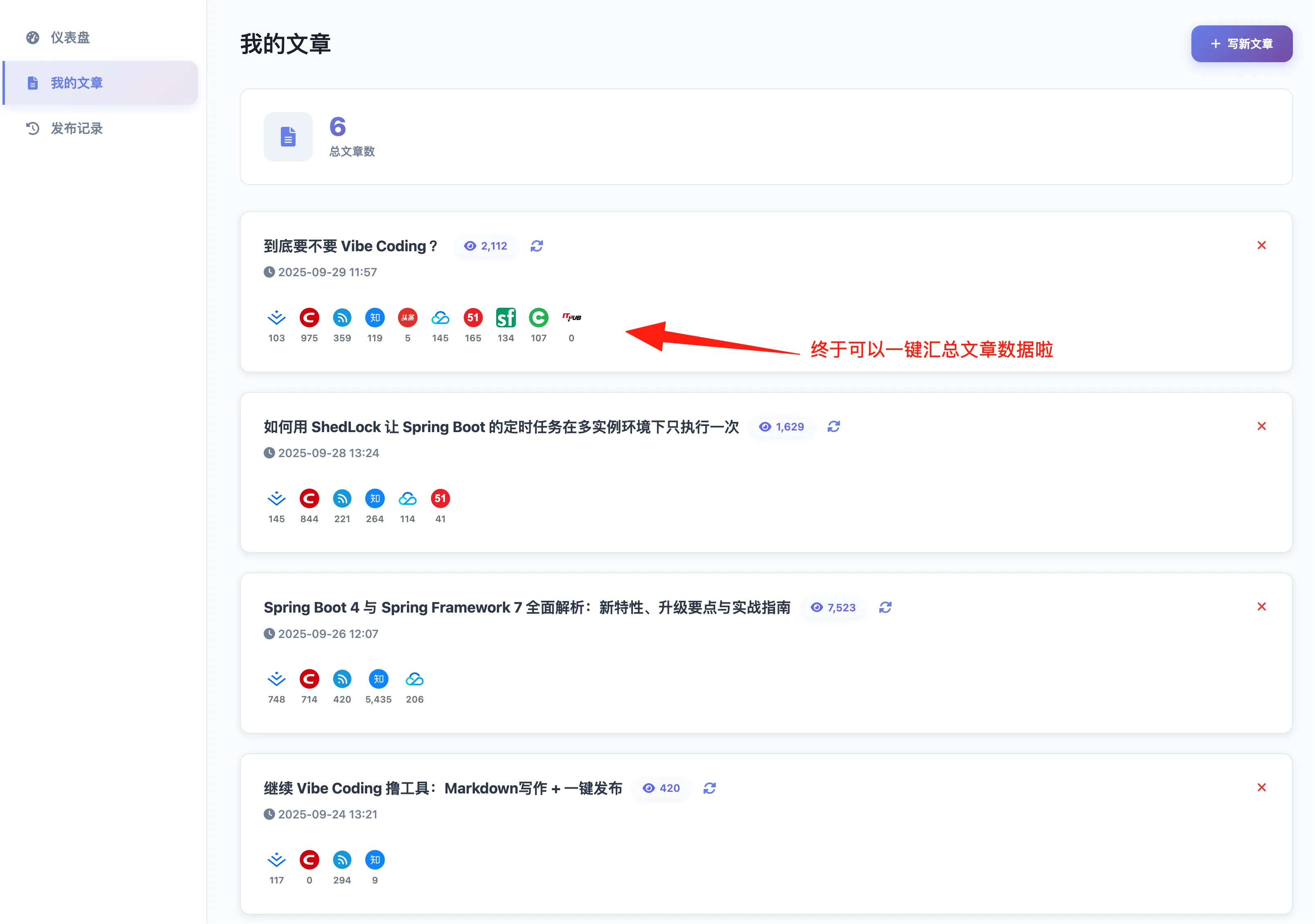This screenshot has width=1315, height=924.
Task: Refresh view count of the ShedLock article
Action: [833, 426]
